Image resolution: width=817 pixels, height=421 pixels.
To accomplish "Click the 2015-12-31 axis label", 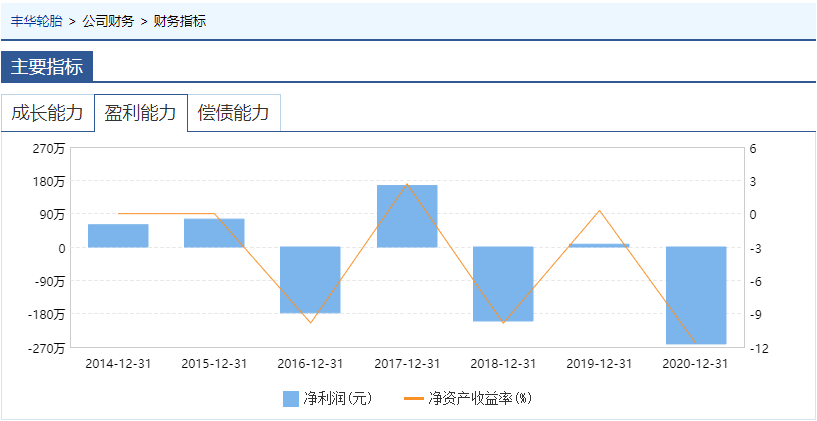I will coord(214,363).
